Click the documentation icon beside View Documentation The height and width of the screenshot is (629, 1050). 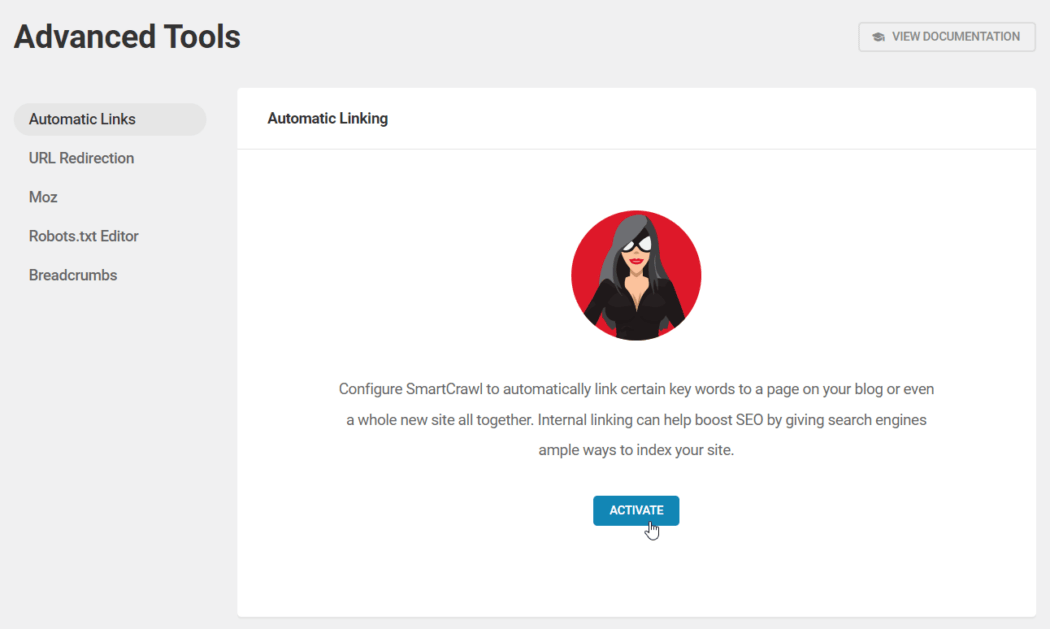[x=878, y=36]
